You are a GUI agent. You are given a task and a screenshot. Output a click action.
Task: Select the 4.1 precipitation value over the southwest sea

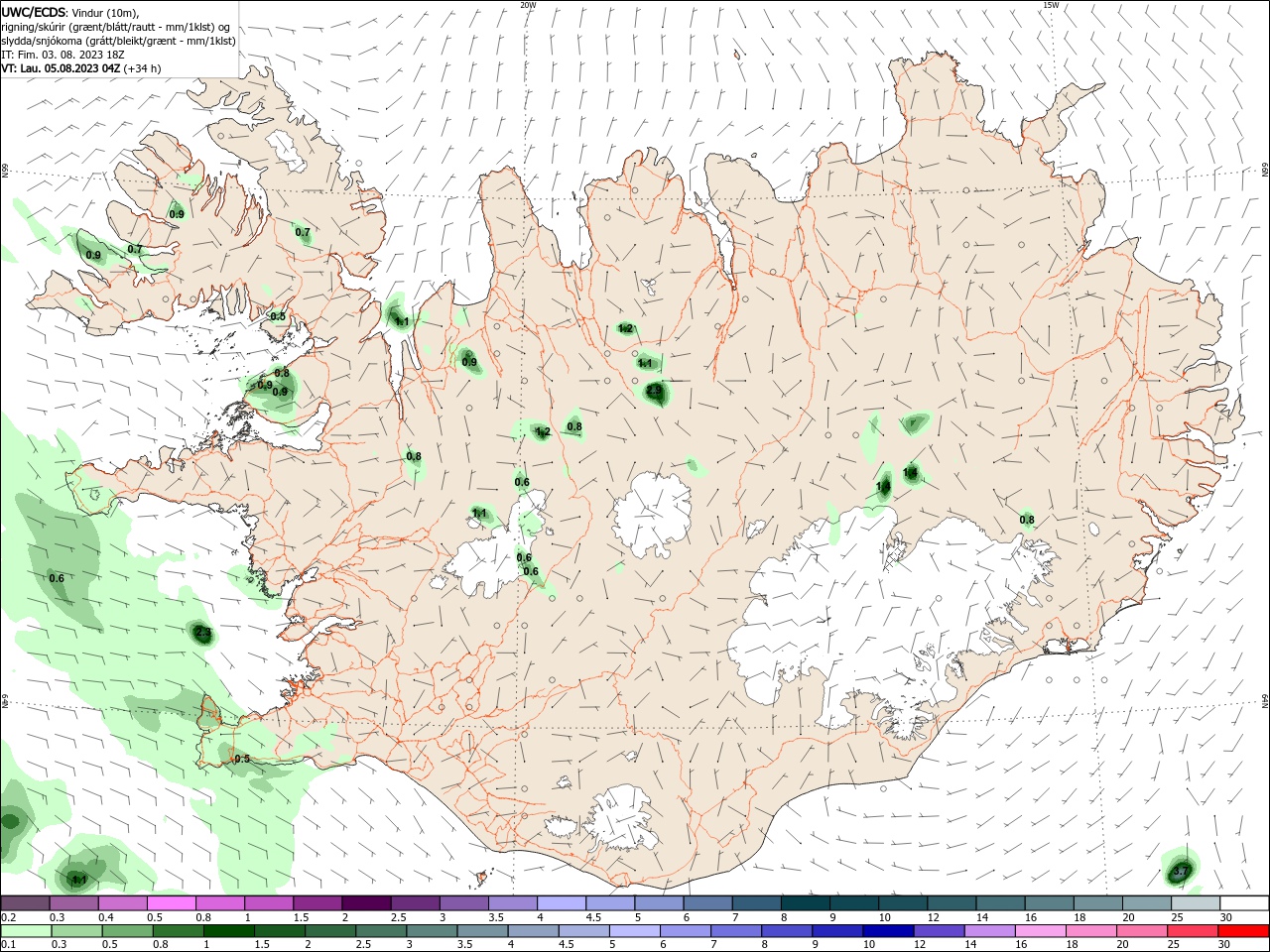point(79,880)
